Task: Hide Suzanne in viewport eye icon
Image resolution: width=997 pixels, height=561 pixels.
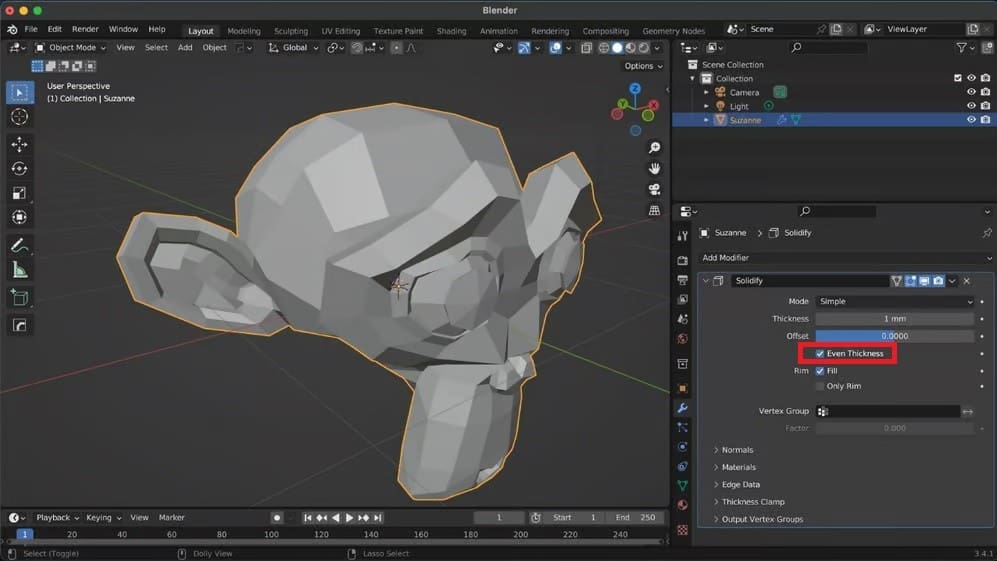Action: tap(971, 120)
